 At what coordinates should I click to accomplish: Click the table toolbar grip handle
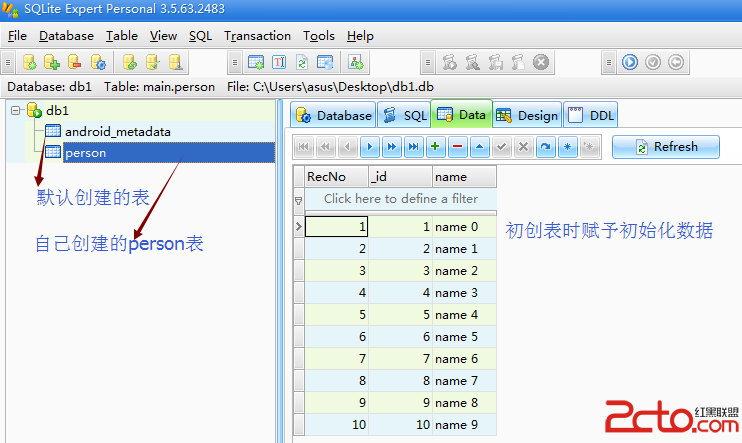point(235,62)
